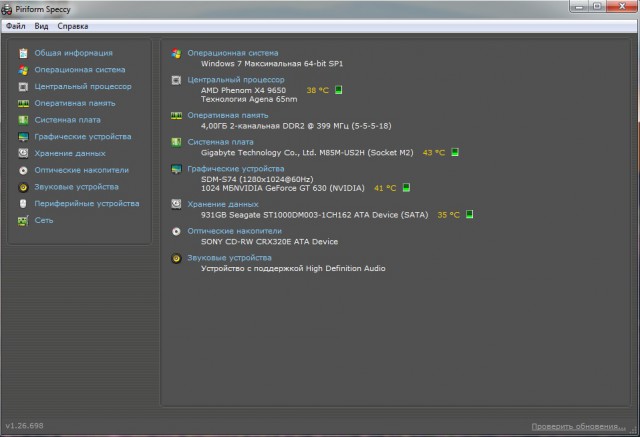Select Общая информация in the sidebar

point(73,53)
